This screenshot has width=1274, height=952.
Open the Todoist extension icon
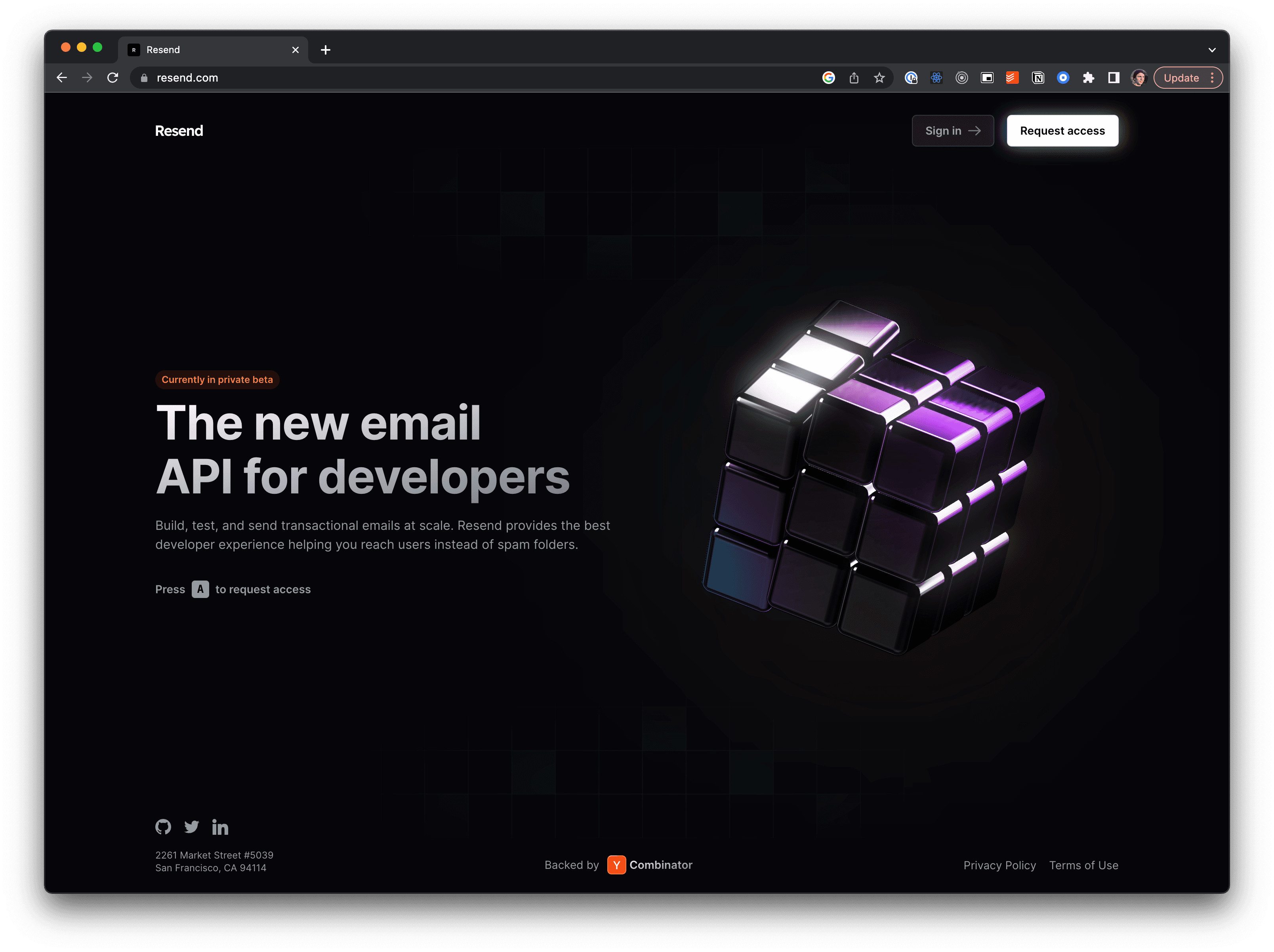coord(1013,78)
